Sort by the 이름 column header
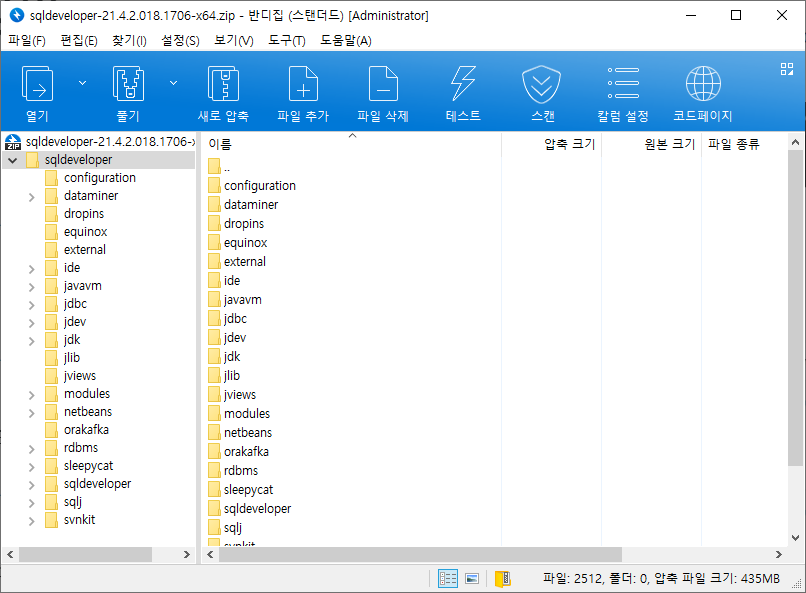Viewport: 806px width, 593px height. pyautogui.click(x=352, y=144)
